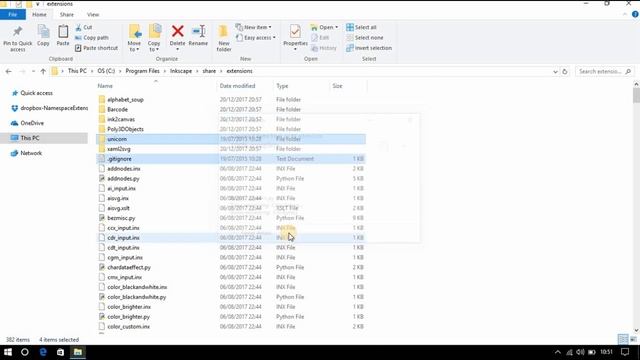Navigate to Inkscape in breadcrumb
This screenshot has height=360, width=640.
click(x=181, y=71)
